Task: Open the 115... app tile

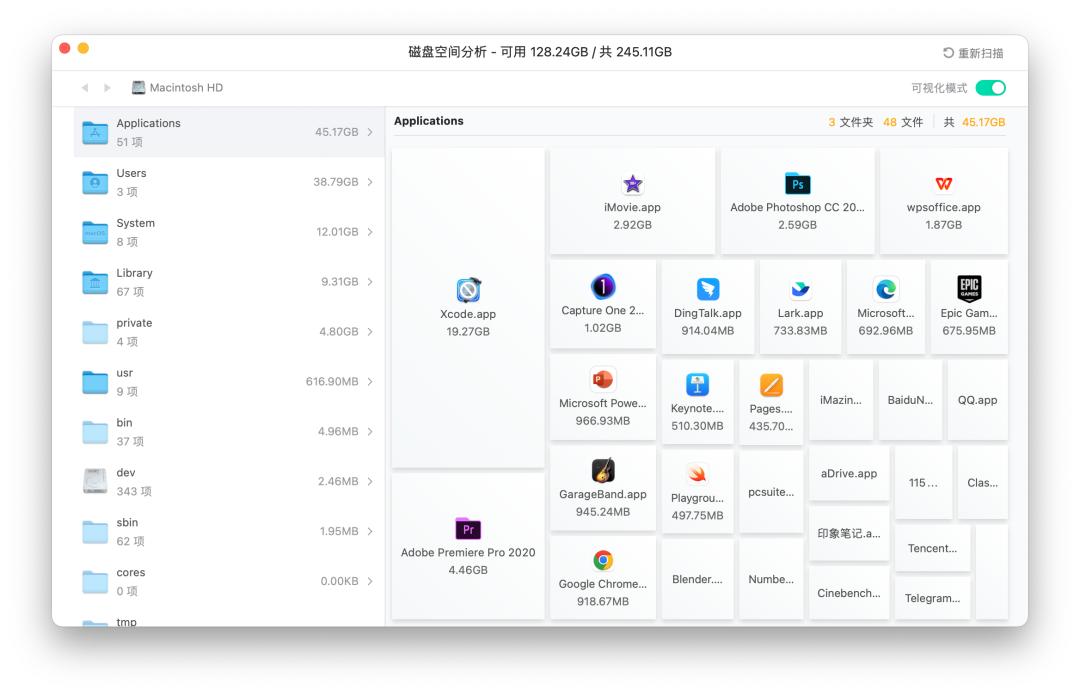Action: click(923, 482)
